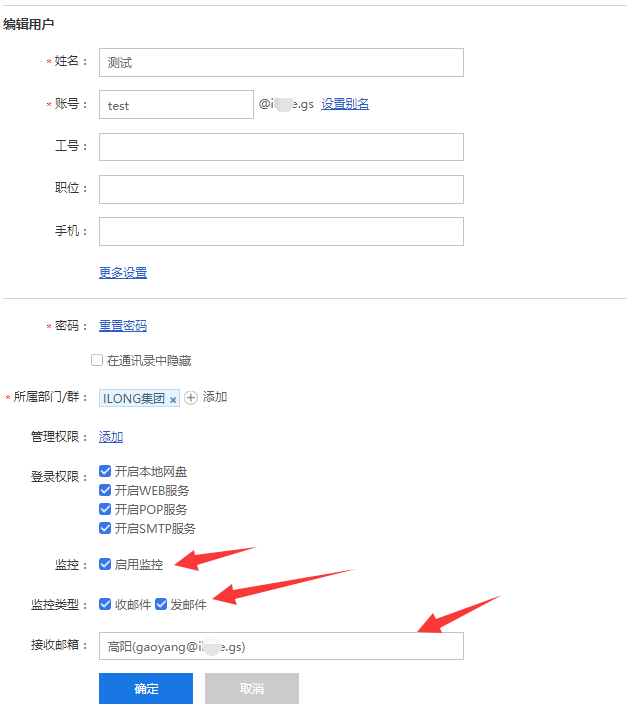The image size is (630, 715).
Task: Toggle 收邮件 monitoring type
Action: click(105, 604)
